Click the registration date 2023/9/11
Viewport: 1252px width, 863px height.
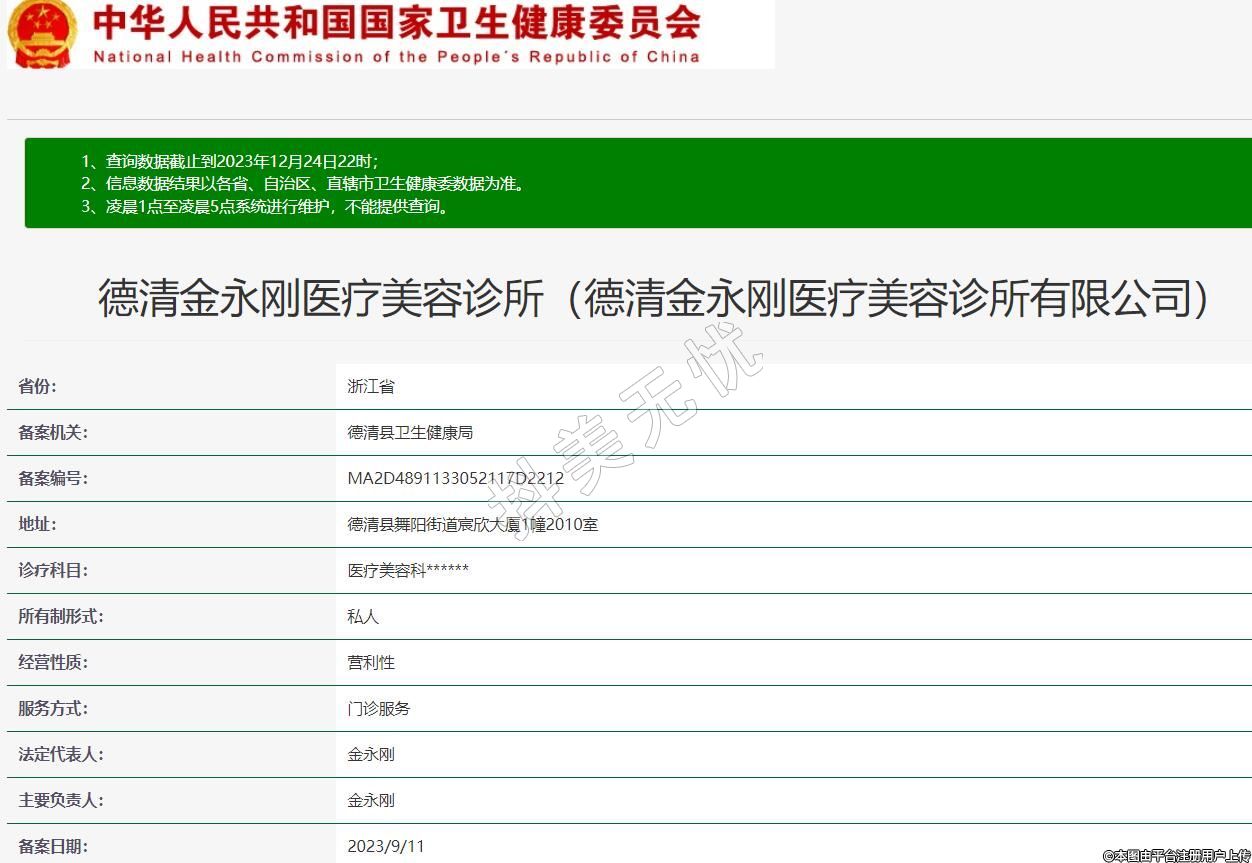click(x=386, y=846)
